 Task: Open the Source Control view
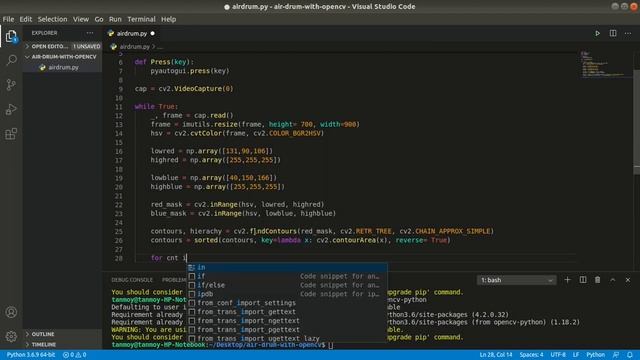[11, 84]
